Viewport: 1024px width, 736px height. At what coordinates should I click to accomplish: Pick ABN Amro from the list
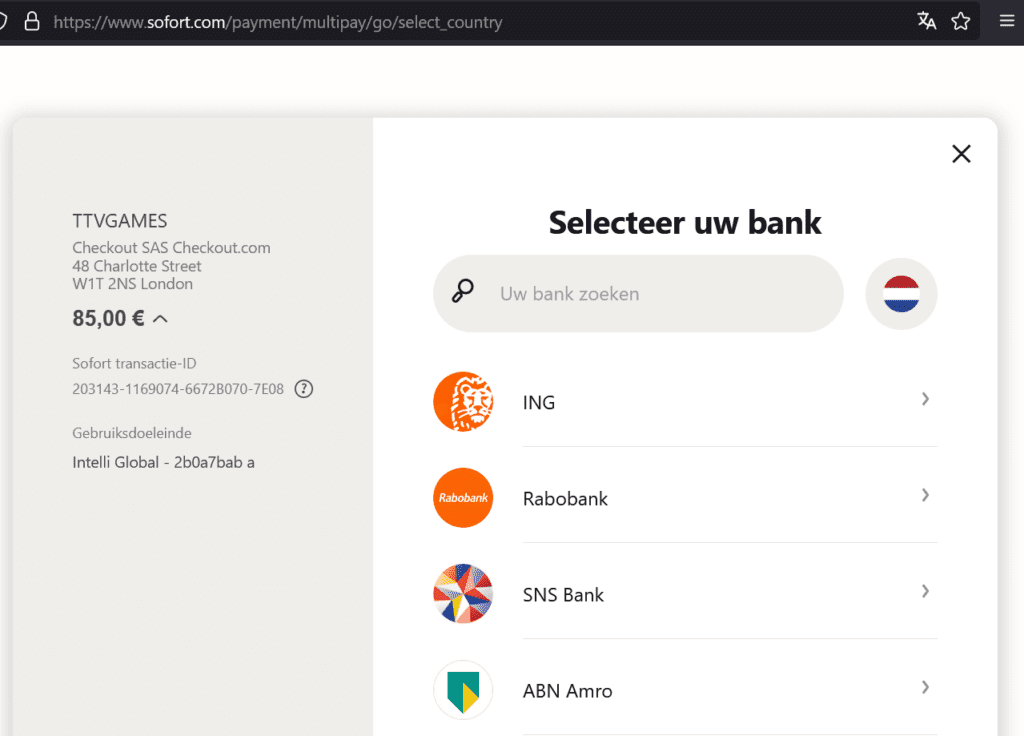point(685,690)
